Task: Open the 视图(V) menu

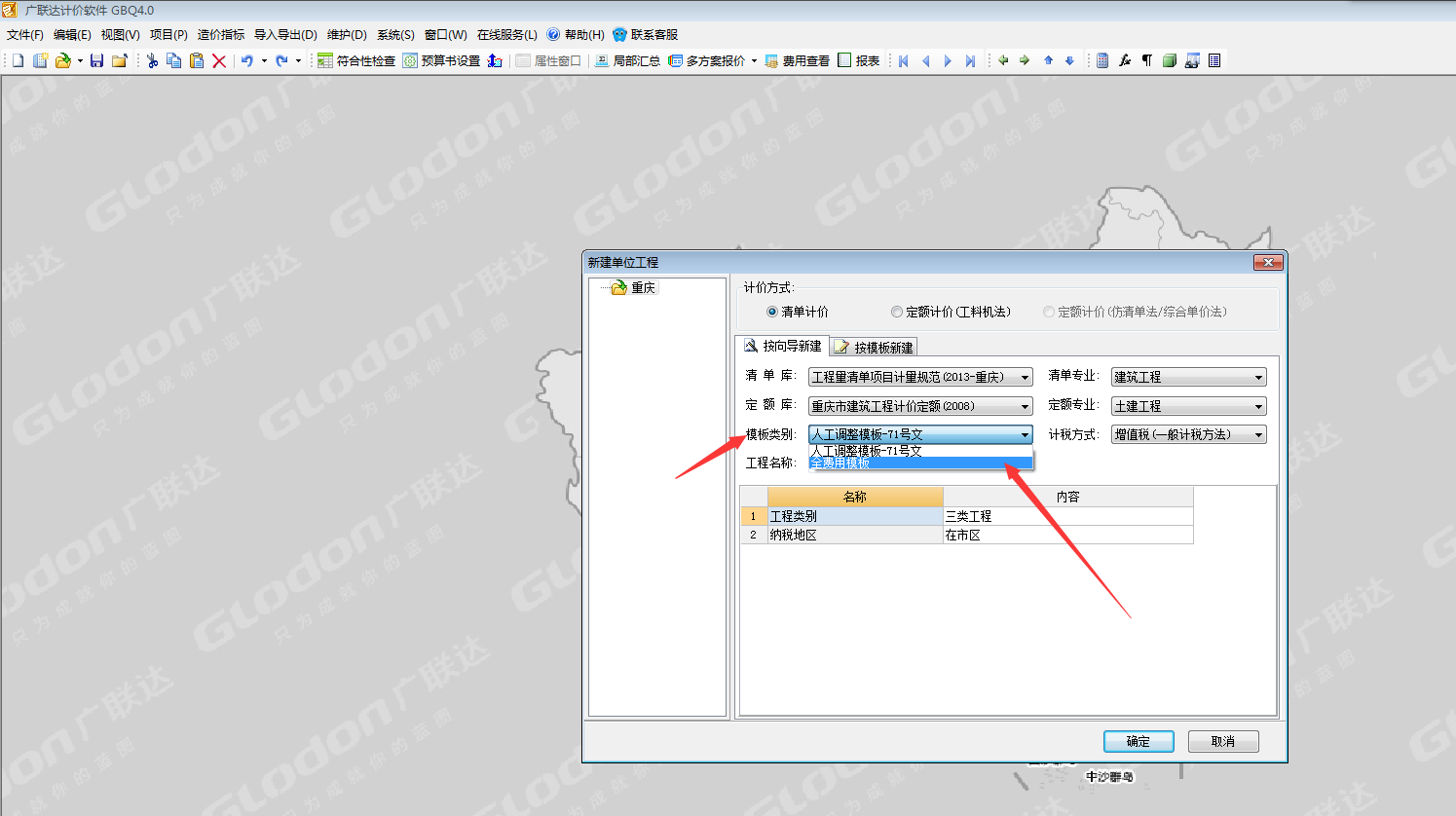Action: [121, 35]
